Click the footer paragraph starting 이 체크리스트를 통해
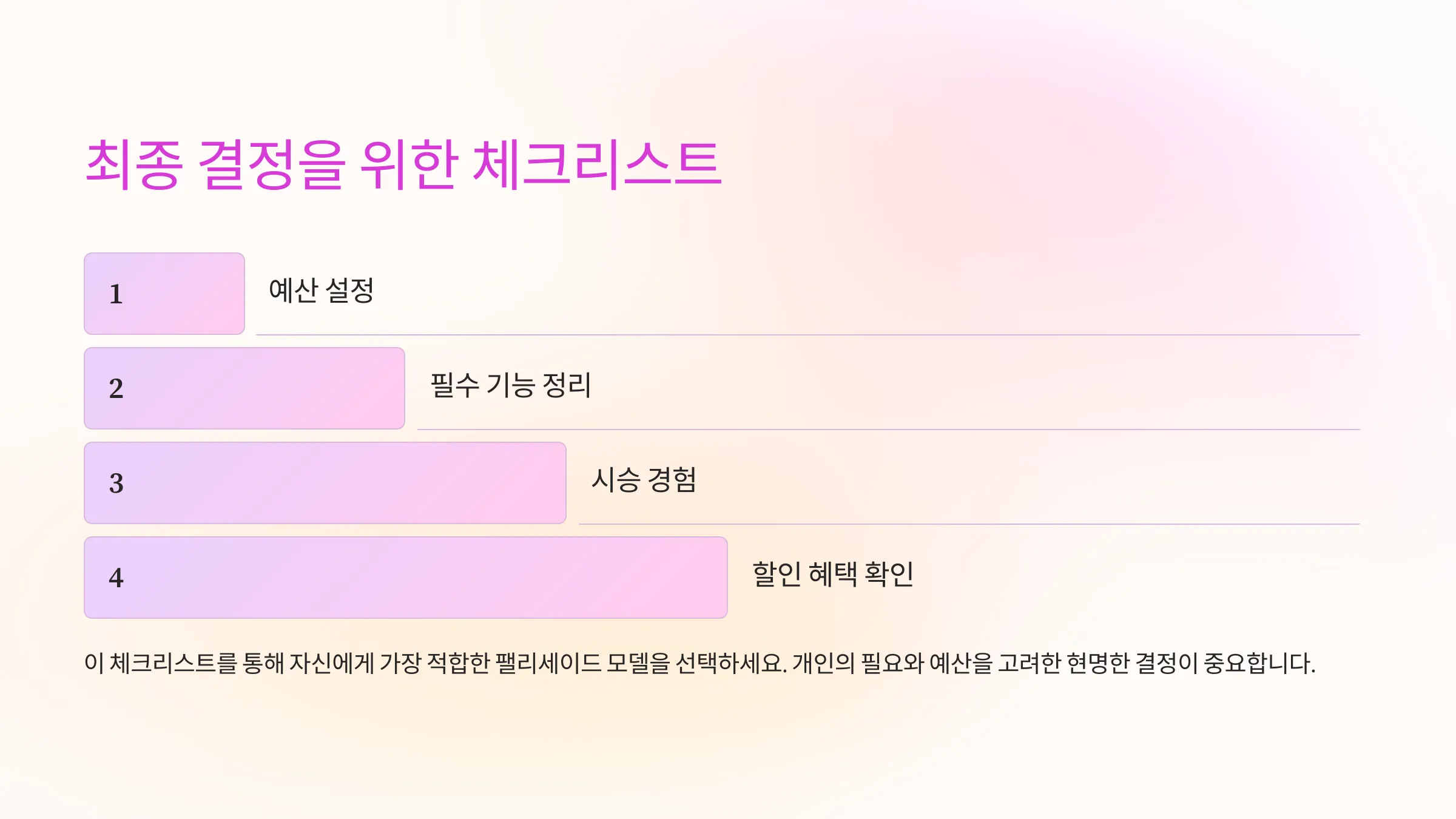Viewport: 1456px width, 819px height. [x=699, y=663]
